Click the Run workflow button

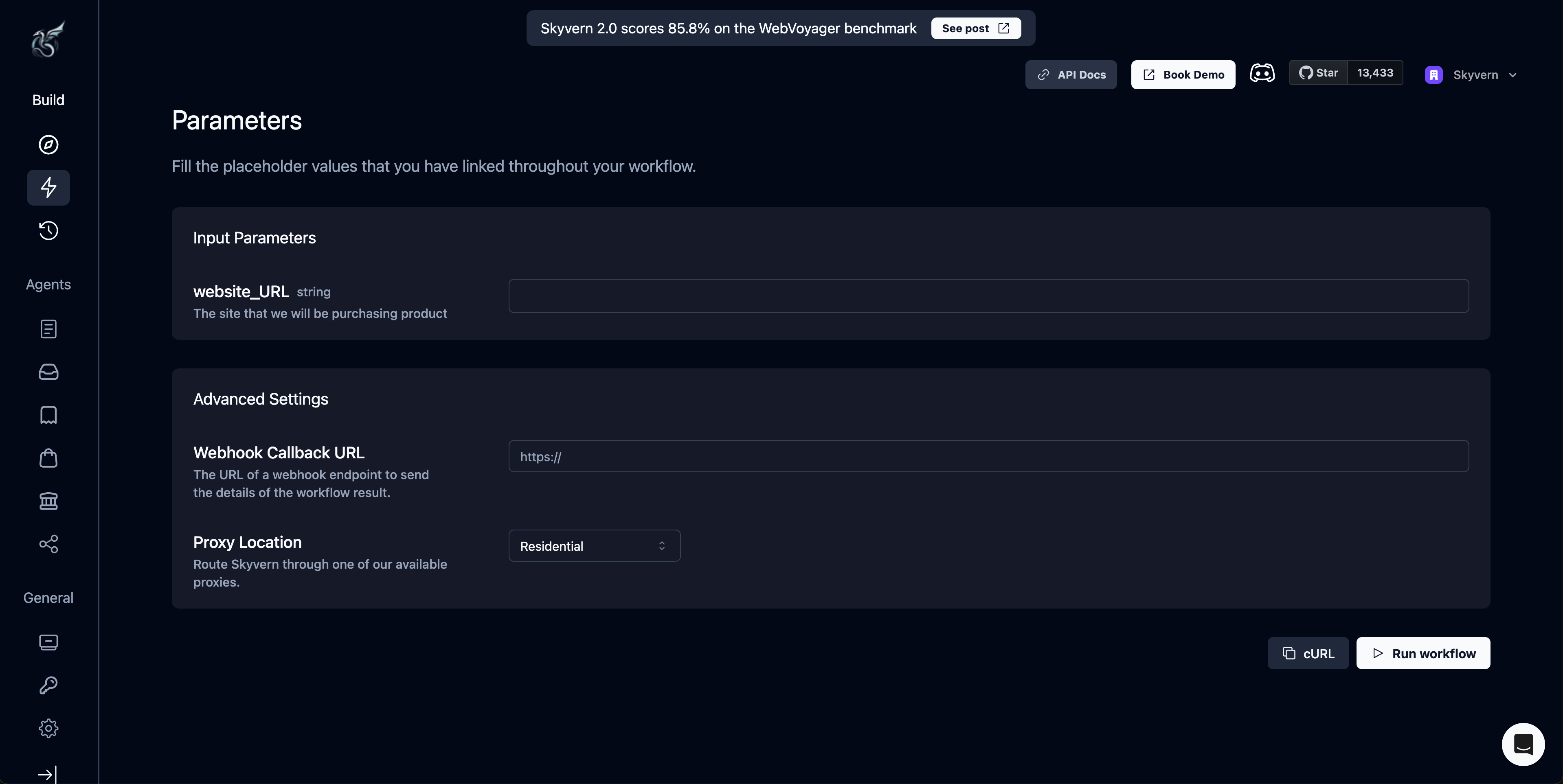[x=1423, y=653]
